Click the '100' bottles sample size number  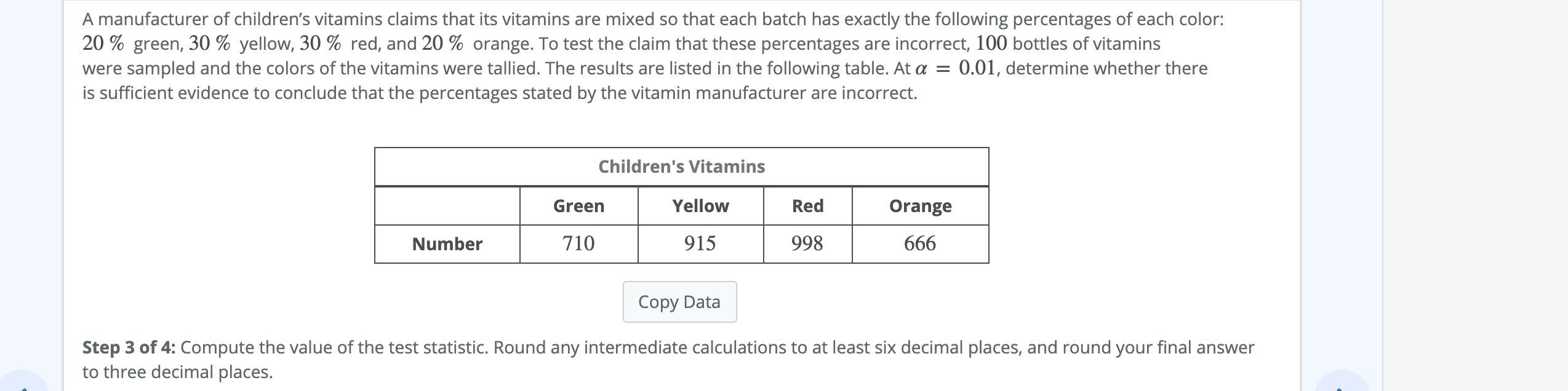[x=991, y=44]
